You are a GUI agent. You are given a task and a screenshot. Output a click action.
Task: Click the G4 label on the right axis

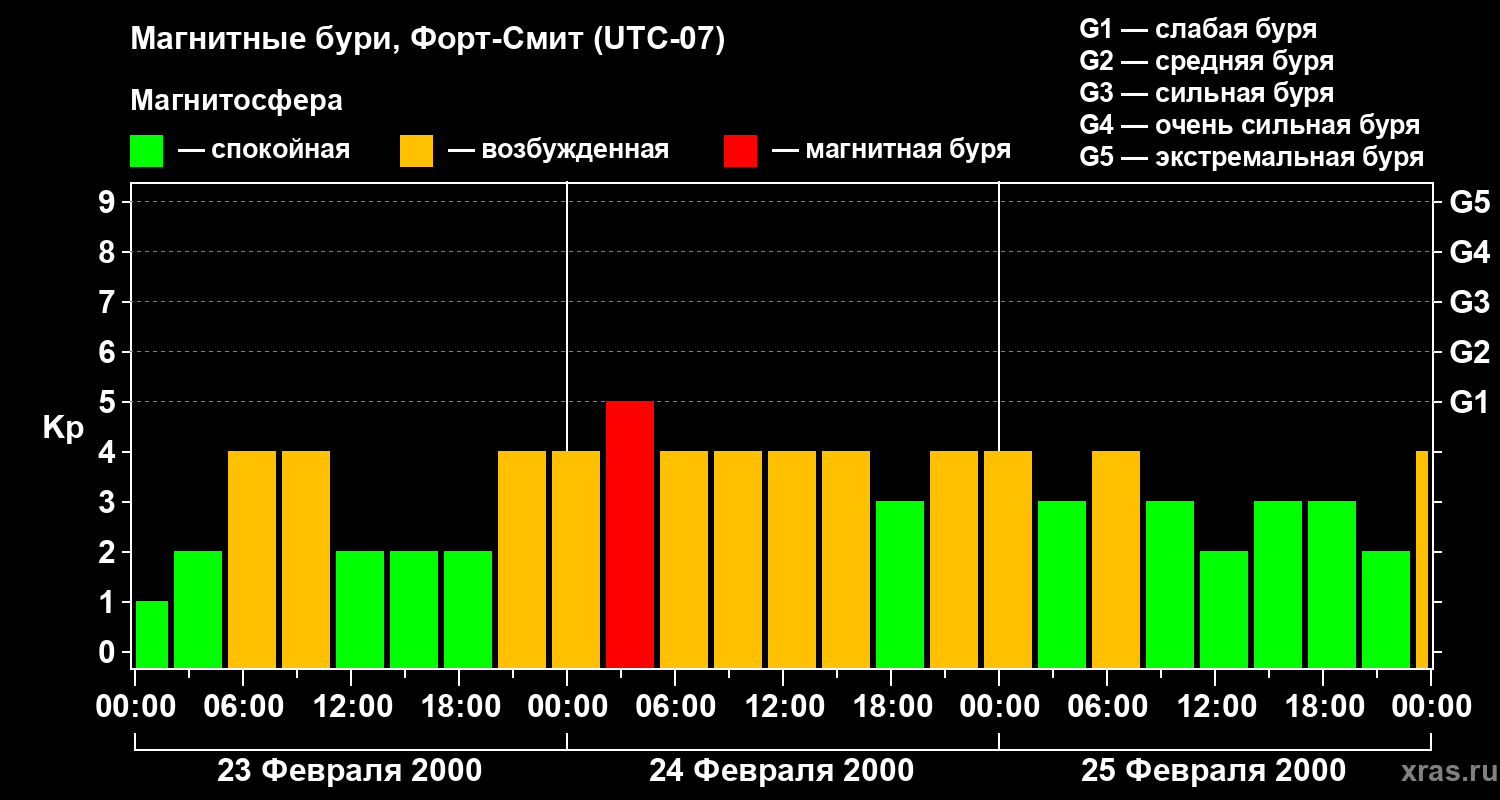point(1469,252)
